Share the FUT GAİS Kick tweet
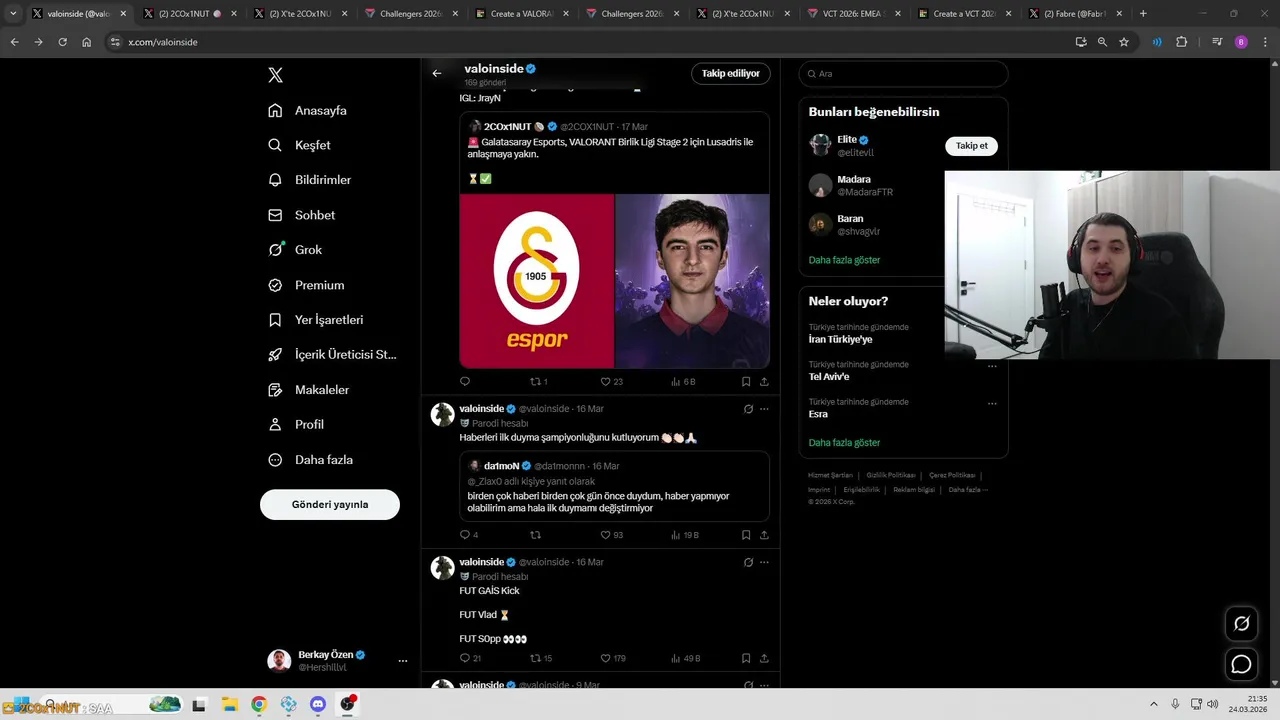The width and height of the screenshot is (1280, 720). [x=764, y=658]
